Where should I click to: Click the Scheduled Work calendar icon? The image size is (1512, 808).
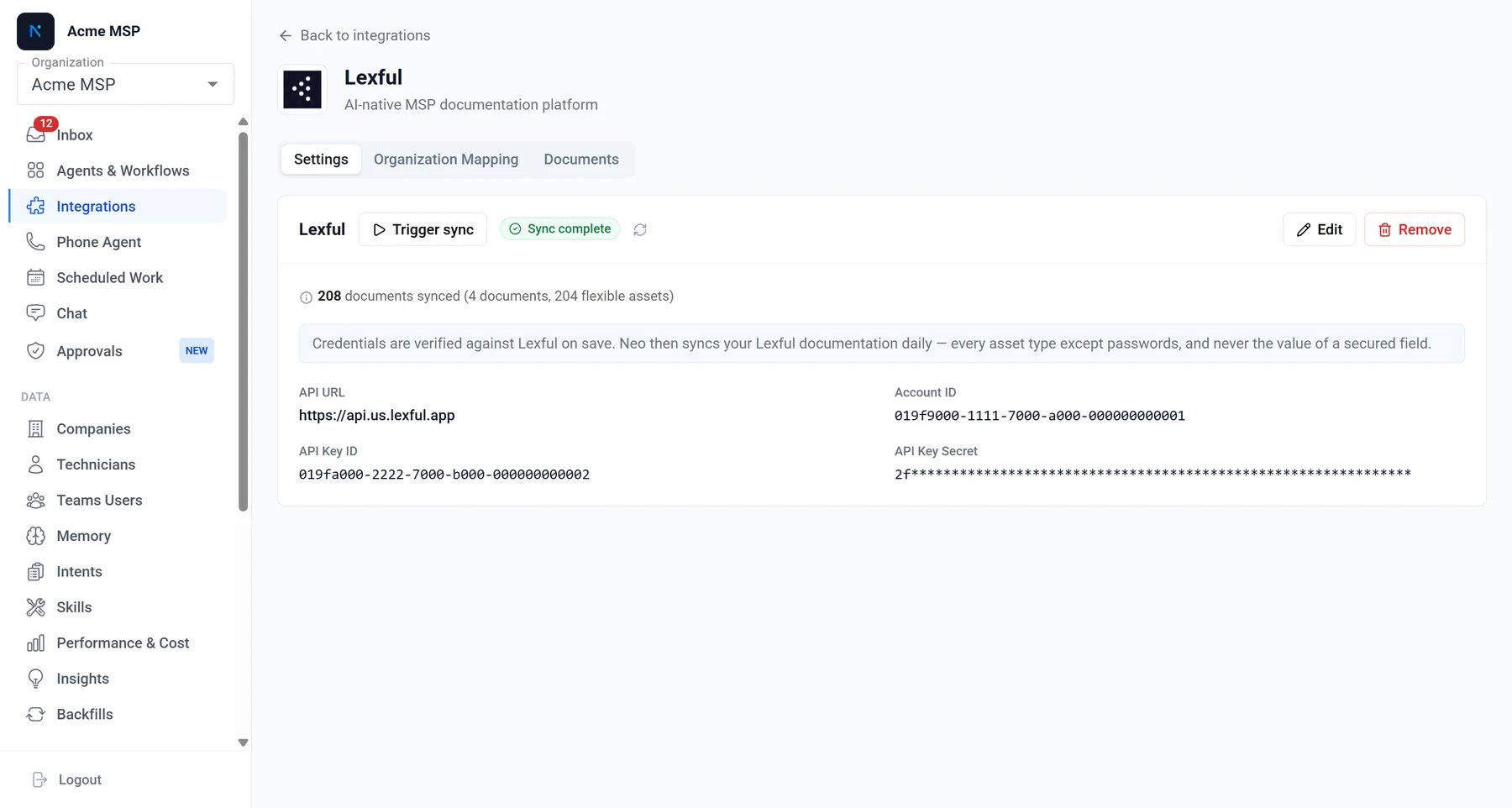click(35, 277)
